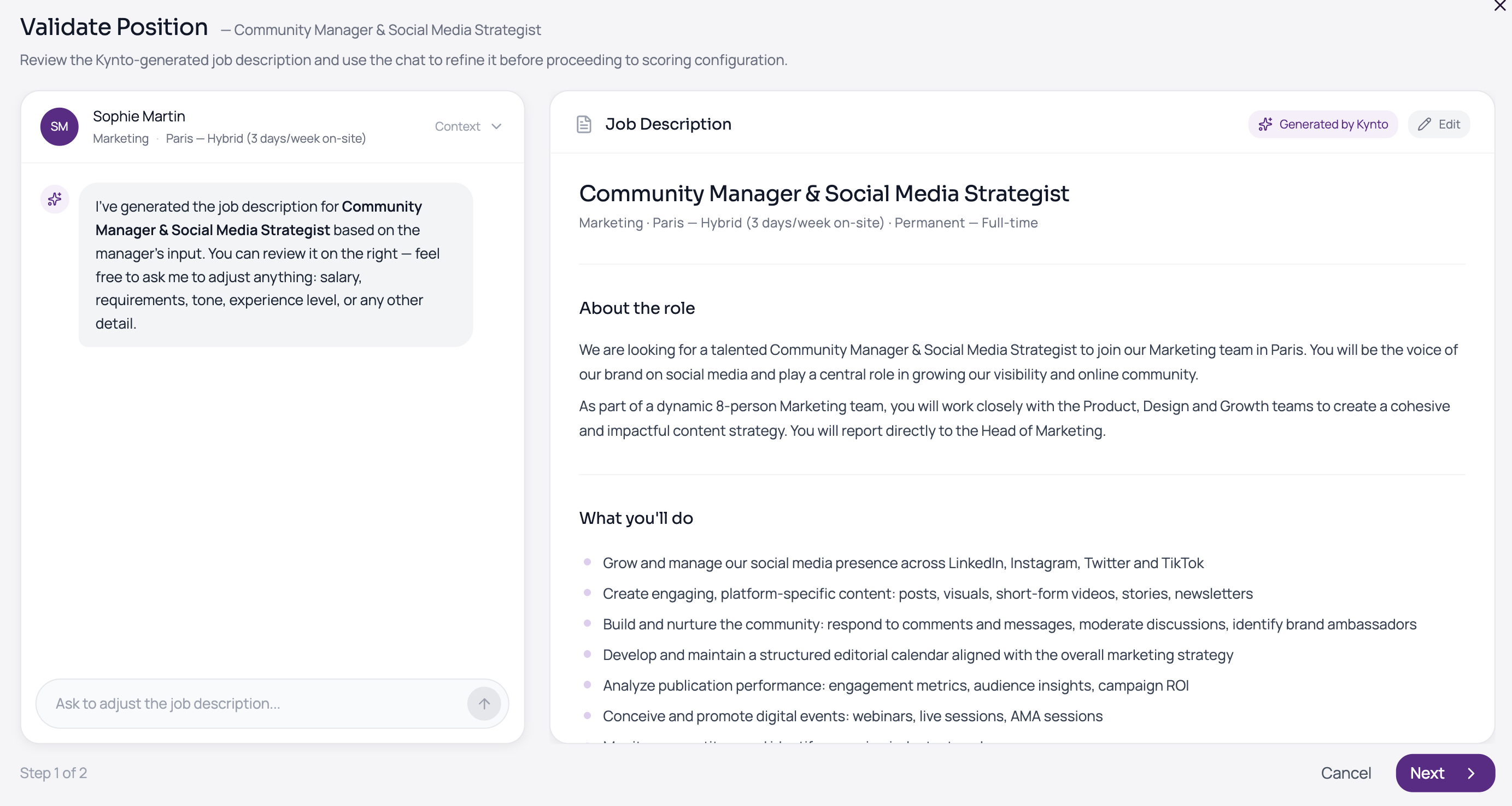Expand the Context dropdown
Image resolution: width=1512 pixels, height=806 pixels.
point(468,126)
